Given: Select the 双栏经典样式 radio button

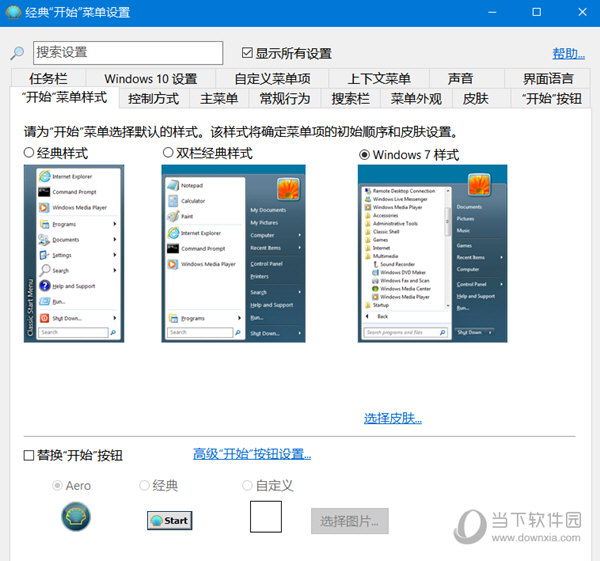Looking at the screenshot, I should [x=168, y=153].
